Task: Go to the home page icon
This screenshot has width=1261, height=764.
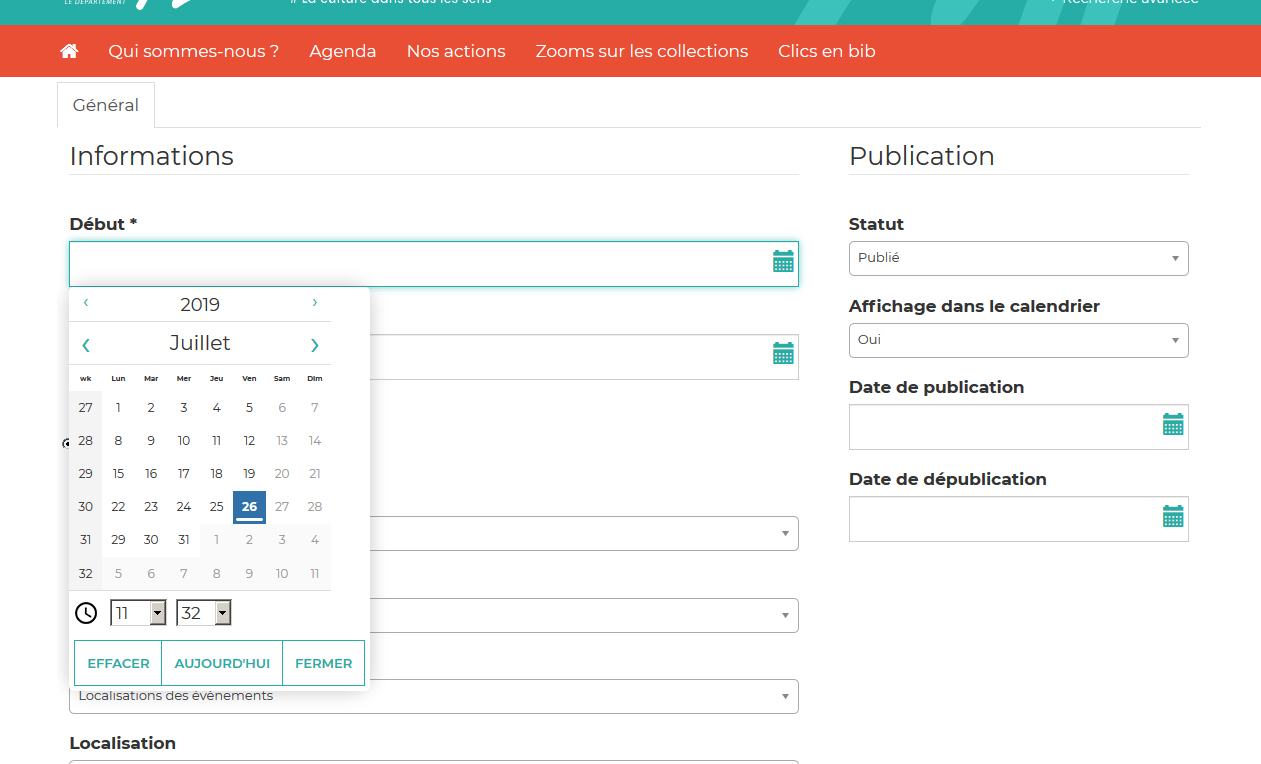Action: 69,51
